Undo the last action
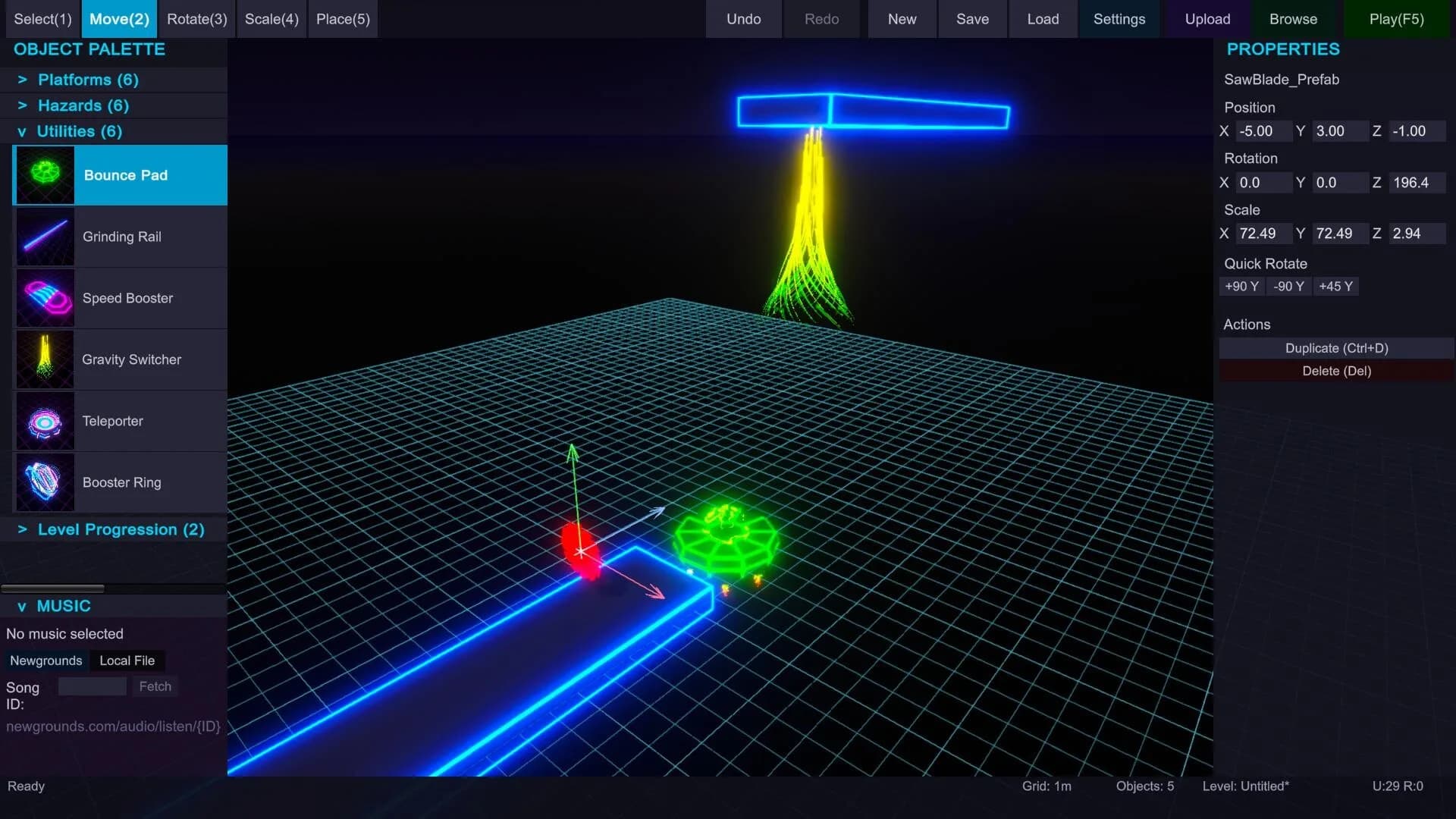The height and width of the screenshot is (819, 1456). pos(743,19)
